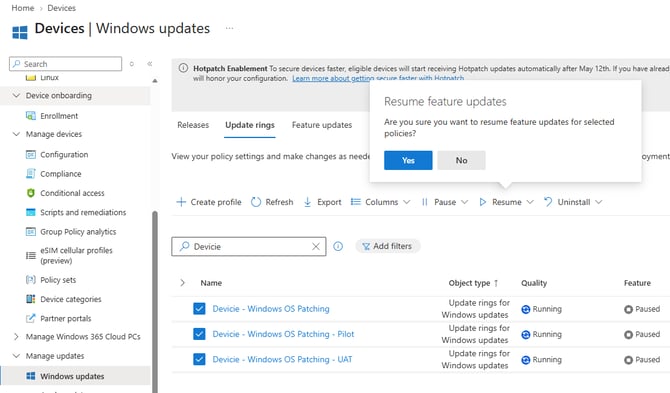Image resolution: width=670 pixels, height=393 pixels.
Task: Switch to the Releases tab
Action: [x=193, y=125]
